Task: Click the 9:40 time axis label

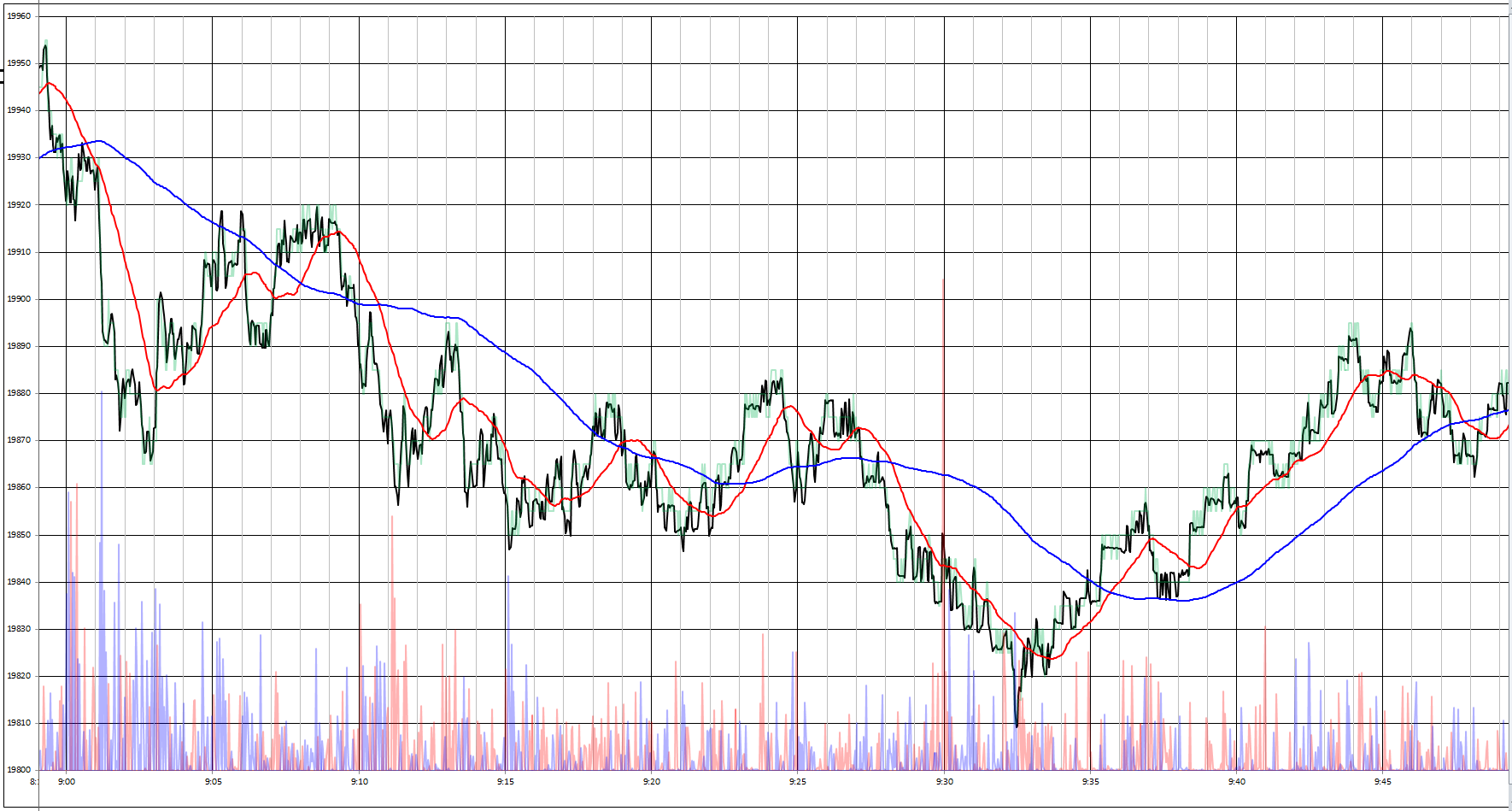Action: point(1237,781)
